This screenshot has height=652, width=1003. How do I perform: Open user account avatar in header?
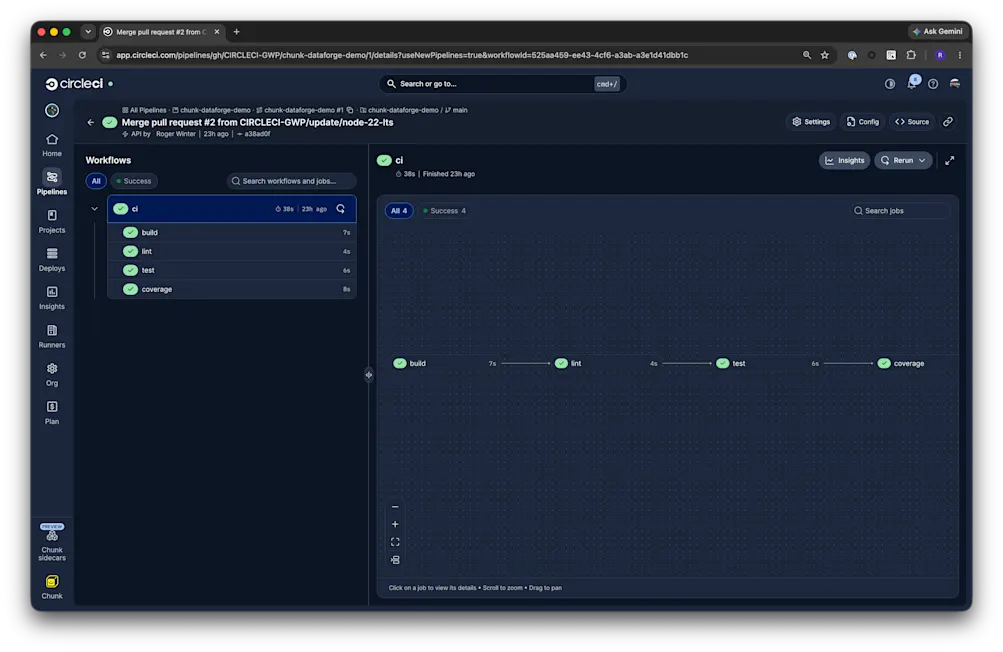pyautogui.click(x=955, y=84)
